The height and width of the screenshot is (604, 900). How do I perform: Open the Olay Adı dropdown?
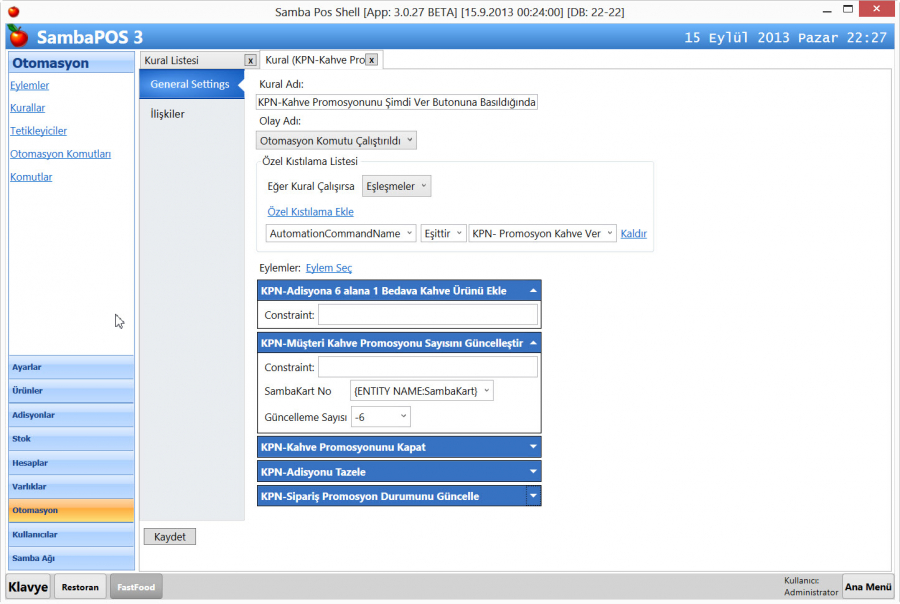(336, 141)
